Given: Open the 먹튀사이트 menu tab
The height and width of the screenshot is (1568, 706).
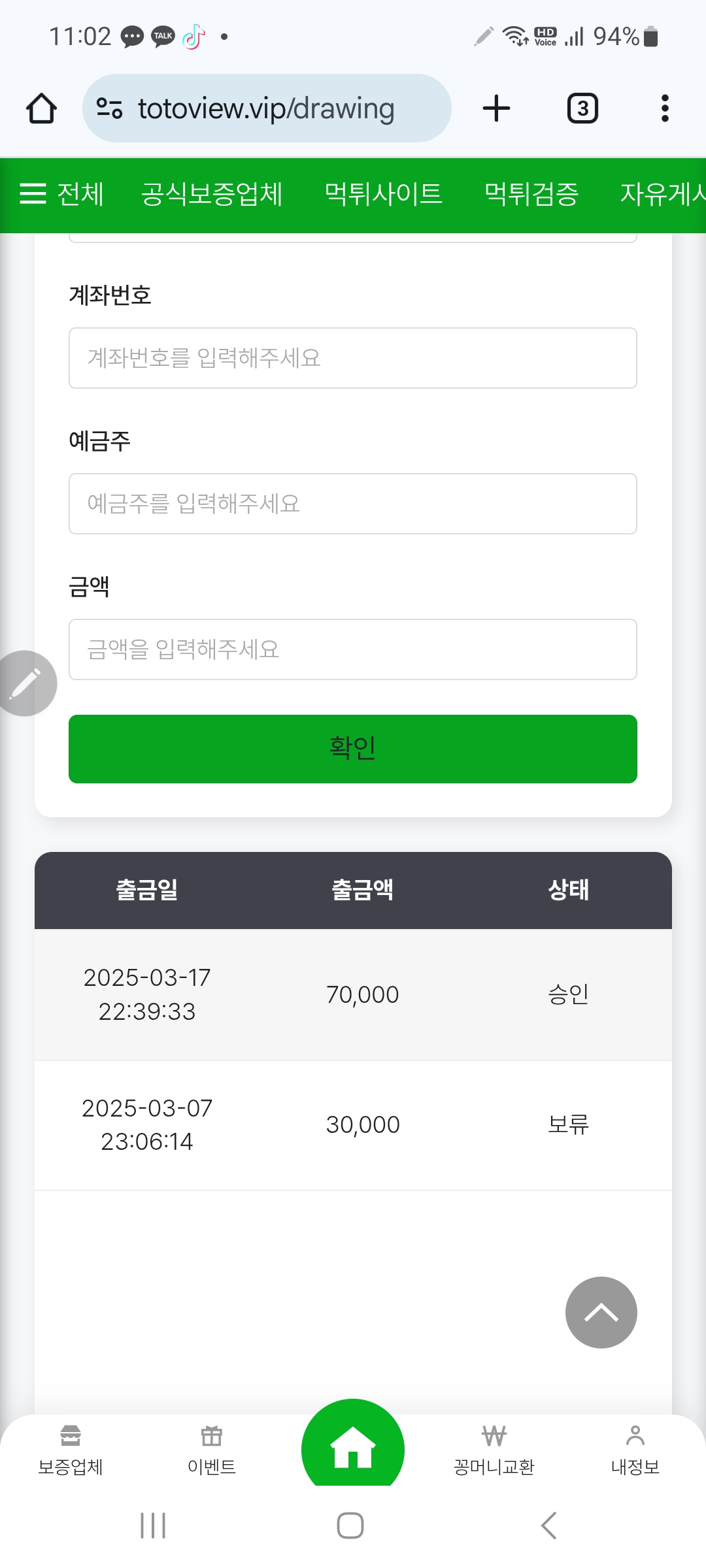Looking at the screenshot, I should point(383,194).
